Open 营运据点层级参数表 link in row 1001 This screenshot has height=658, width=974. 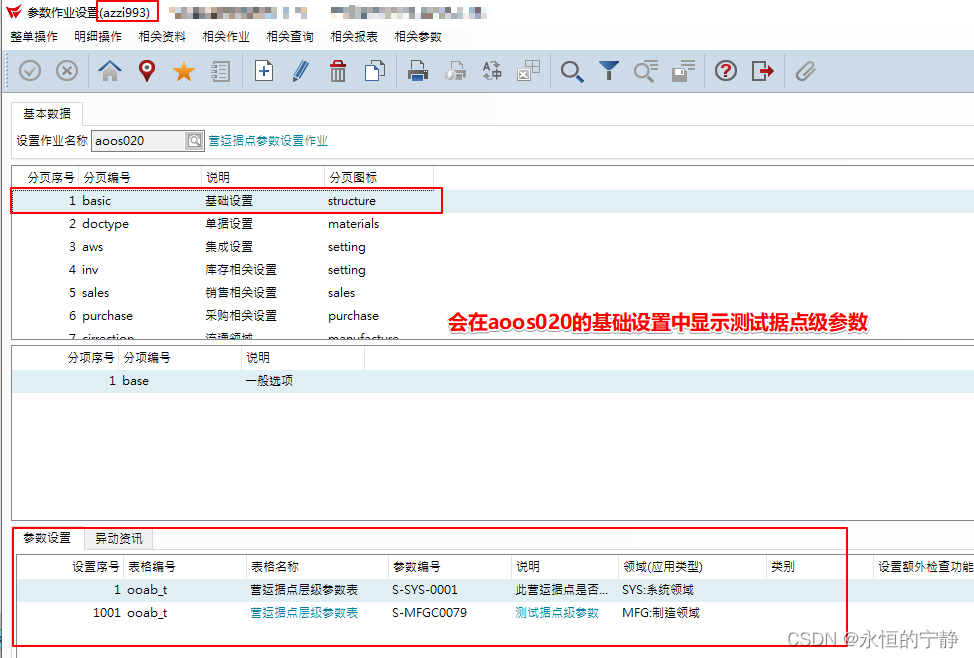point(304,613)
